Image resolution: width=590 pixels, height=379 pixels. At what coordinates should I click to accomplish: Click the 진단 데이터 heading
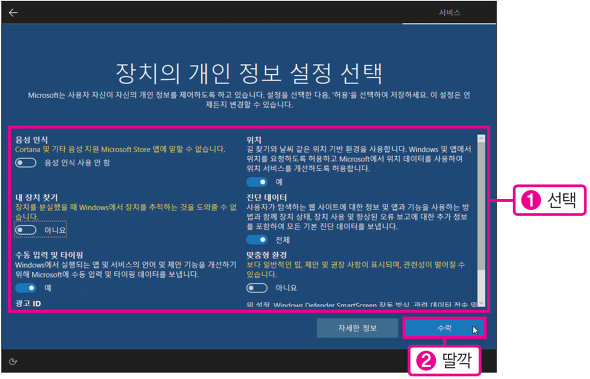pyautogui.click(x=267, y=198)
